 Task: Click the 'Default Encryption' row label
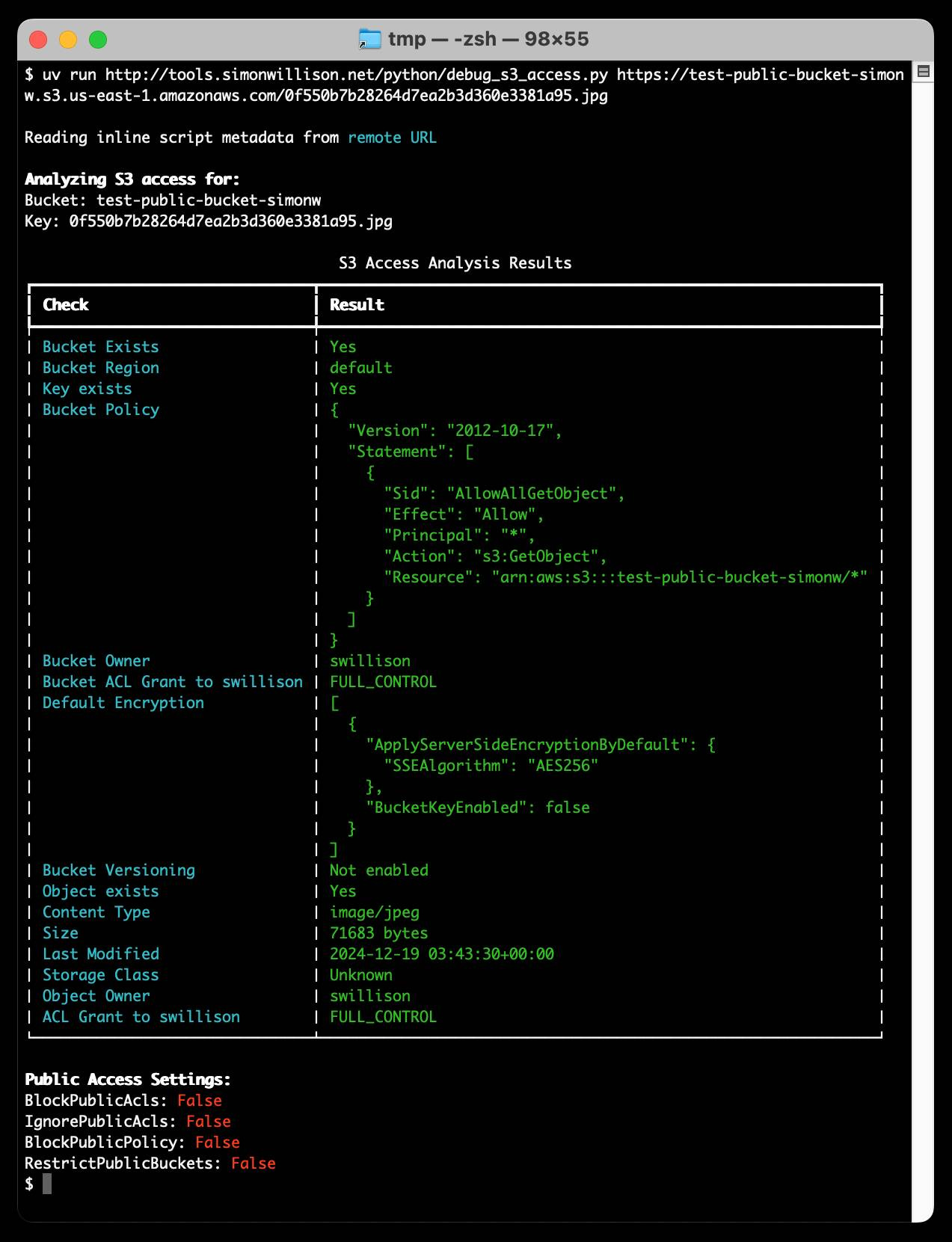tap(123, 703)
